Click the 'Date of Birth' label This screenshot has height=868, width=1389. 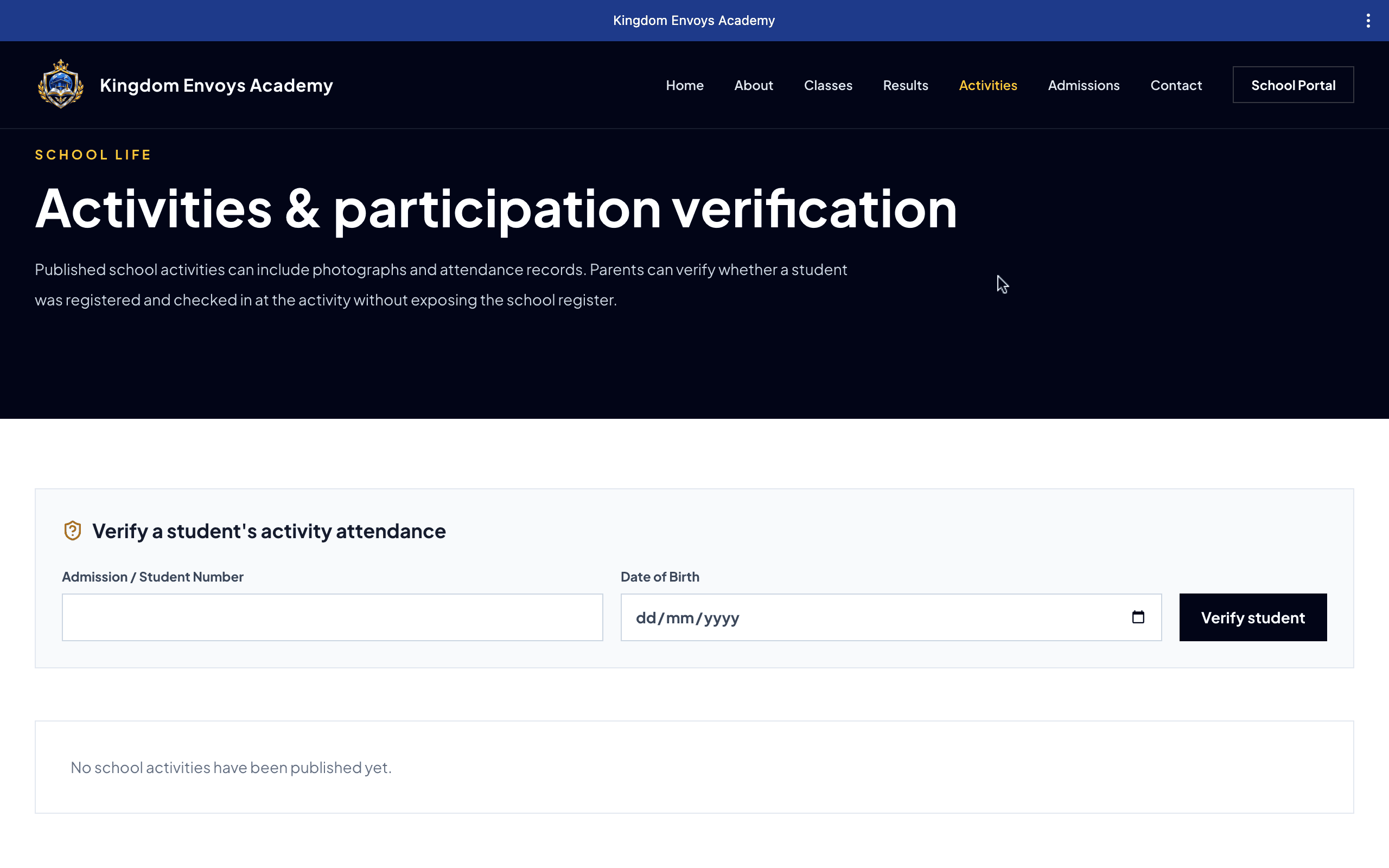pos(659,576)
